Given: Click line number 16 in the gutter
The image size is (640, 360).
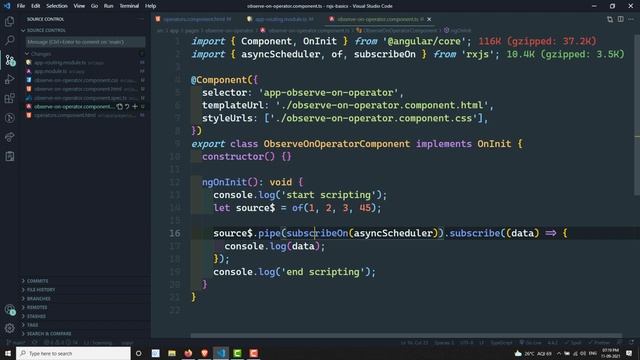Looking at the screenshot, I should pos(175,233).
